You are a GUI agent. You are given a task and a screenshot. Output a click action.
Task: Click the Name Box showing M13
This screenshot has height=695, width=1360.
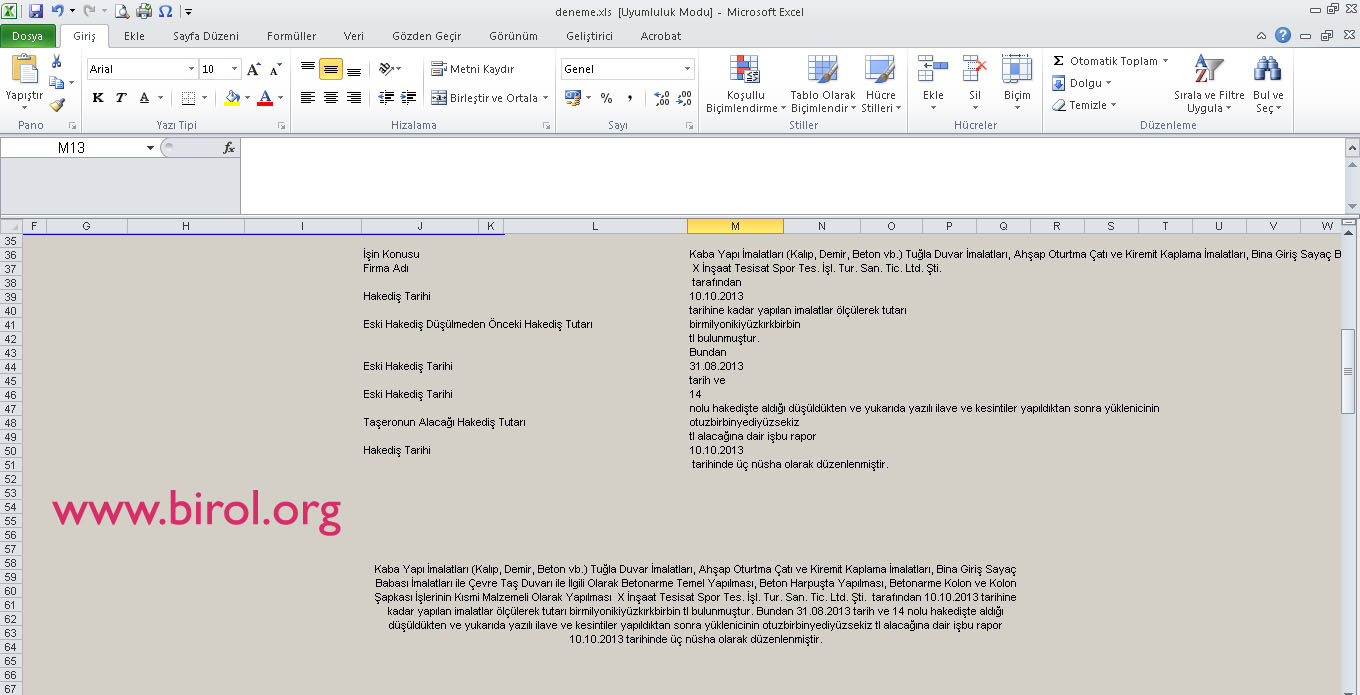pos(72,148)
